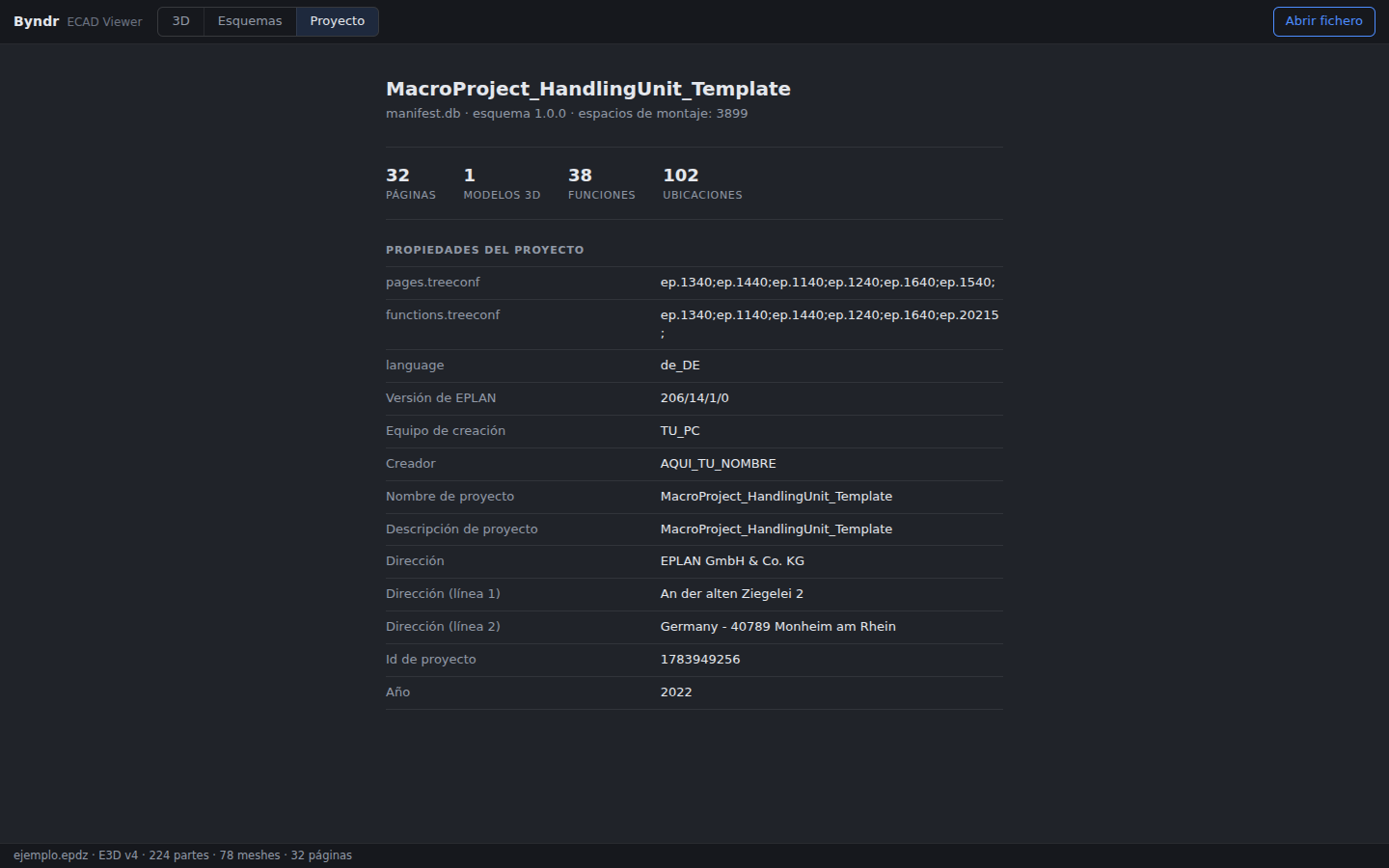This screenshot has height=868, width=1389.
Task: Click the Nombre de proyecto label
Action: pos(450,497)
